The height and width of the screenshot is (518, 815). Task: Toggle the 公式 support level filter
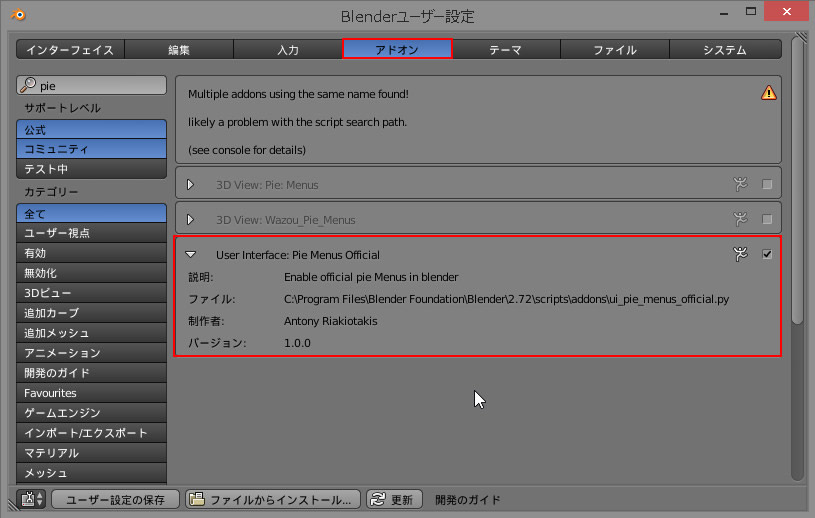(91, 129)
